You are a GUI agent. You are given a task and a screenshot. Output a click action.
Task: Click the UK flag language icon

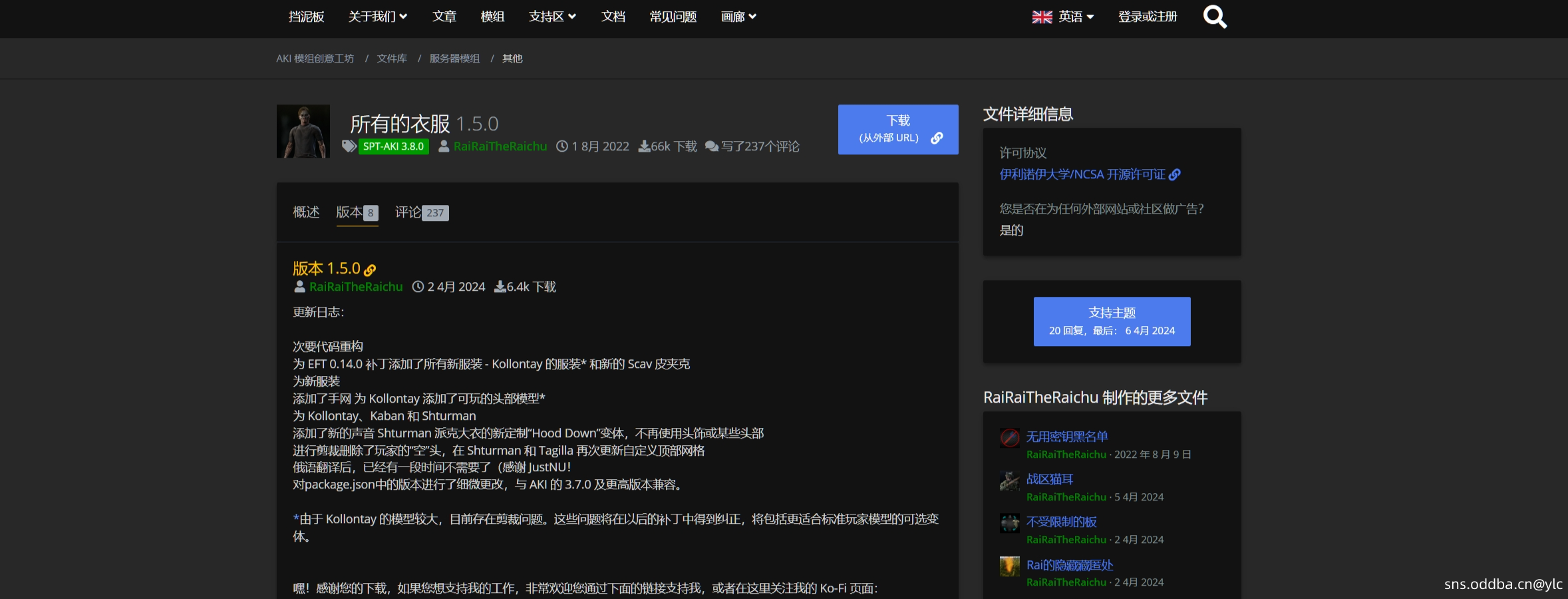click(1042, 17)
